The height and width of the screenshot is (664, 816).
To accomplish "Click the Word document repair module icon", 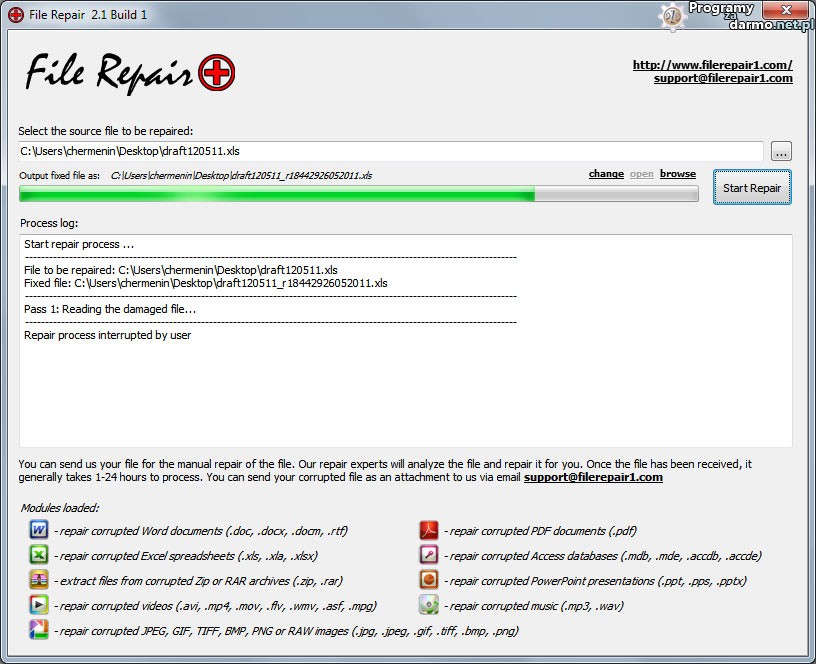I will (x=38, y=530).
